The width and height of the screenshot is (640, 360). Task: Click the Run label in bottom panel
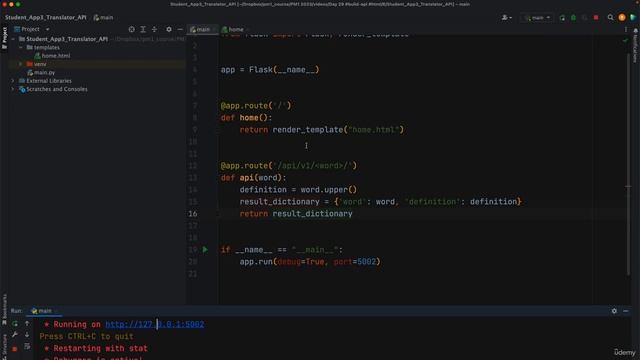(x=16, y=311)
